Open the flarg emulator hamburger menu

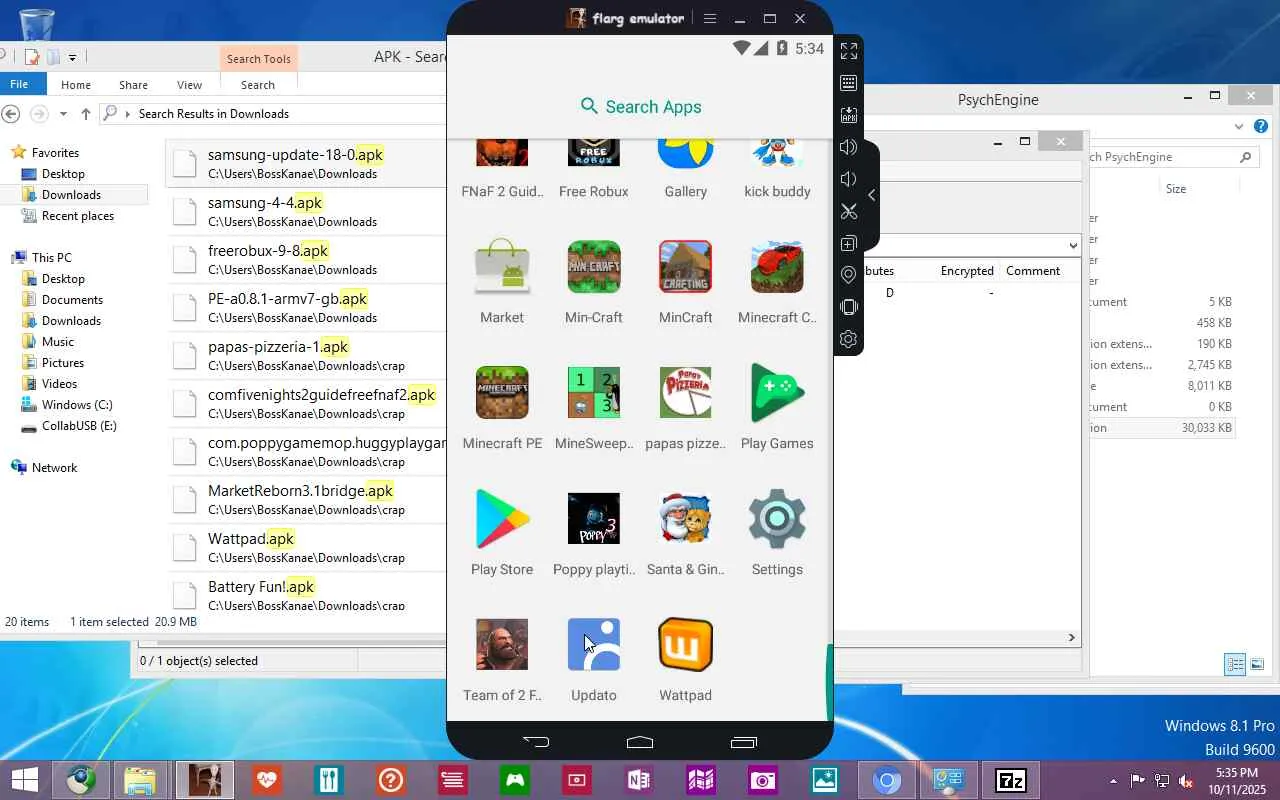click(x=710, y=18)
